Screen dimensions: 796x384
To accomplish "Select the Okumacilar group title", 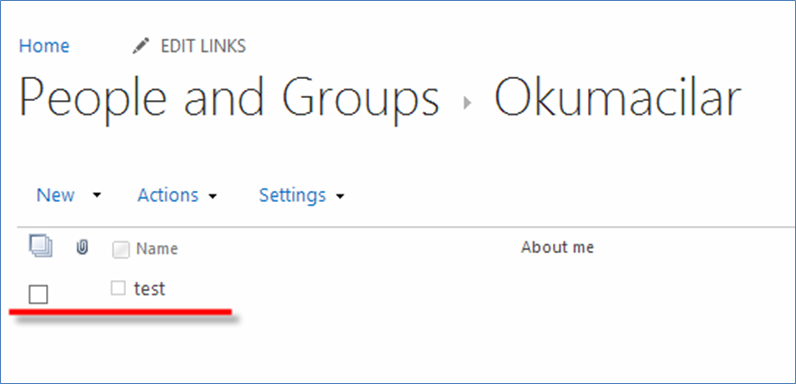I will point(617,97).
